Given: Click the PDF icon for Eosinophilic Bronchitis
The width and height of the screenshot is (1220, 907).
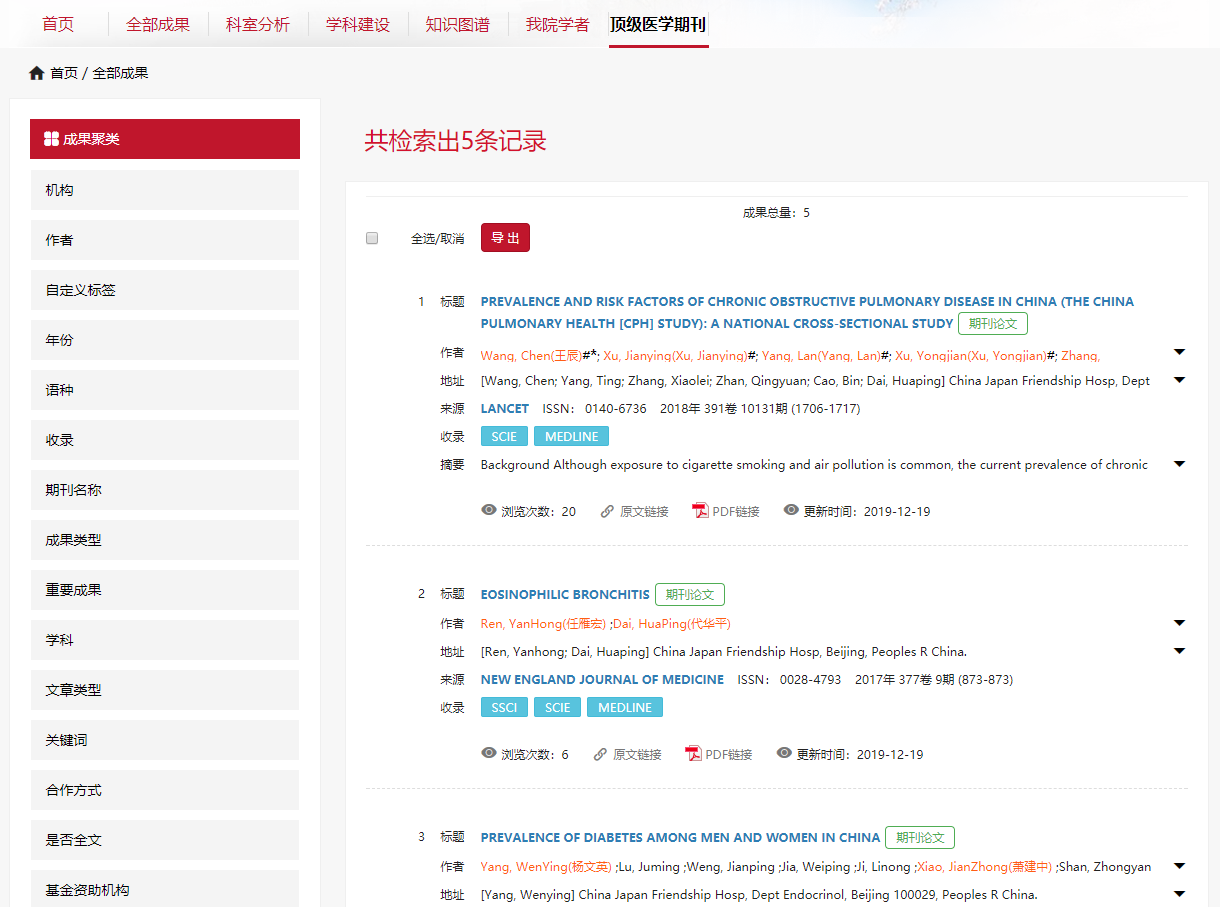Looking at the screenshot, I should pyautogui.click(x=693, y=754).
